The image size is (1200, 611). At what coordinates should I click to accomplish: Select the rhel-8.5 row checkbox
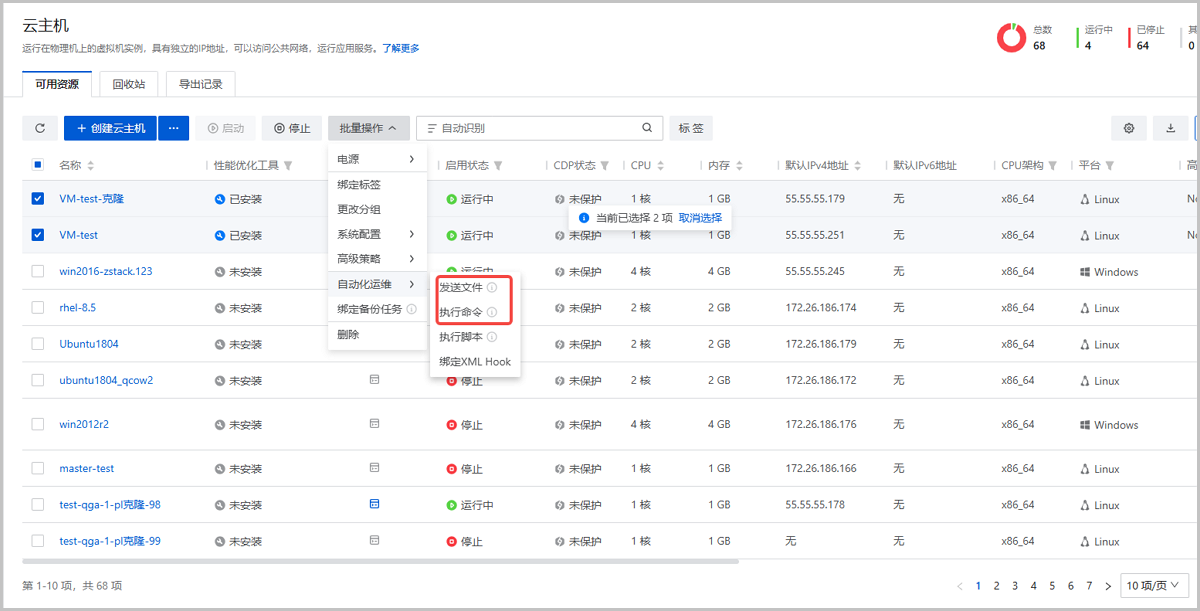[38, 308]
